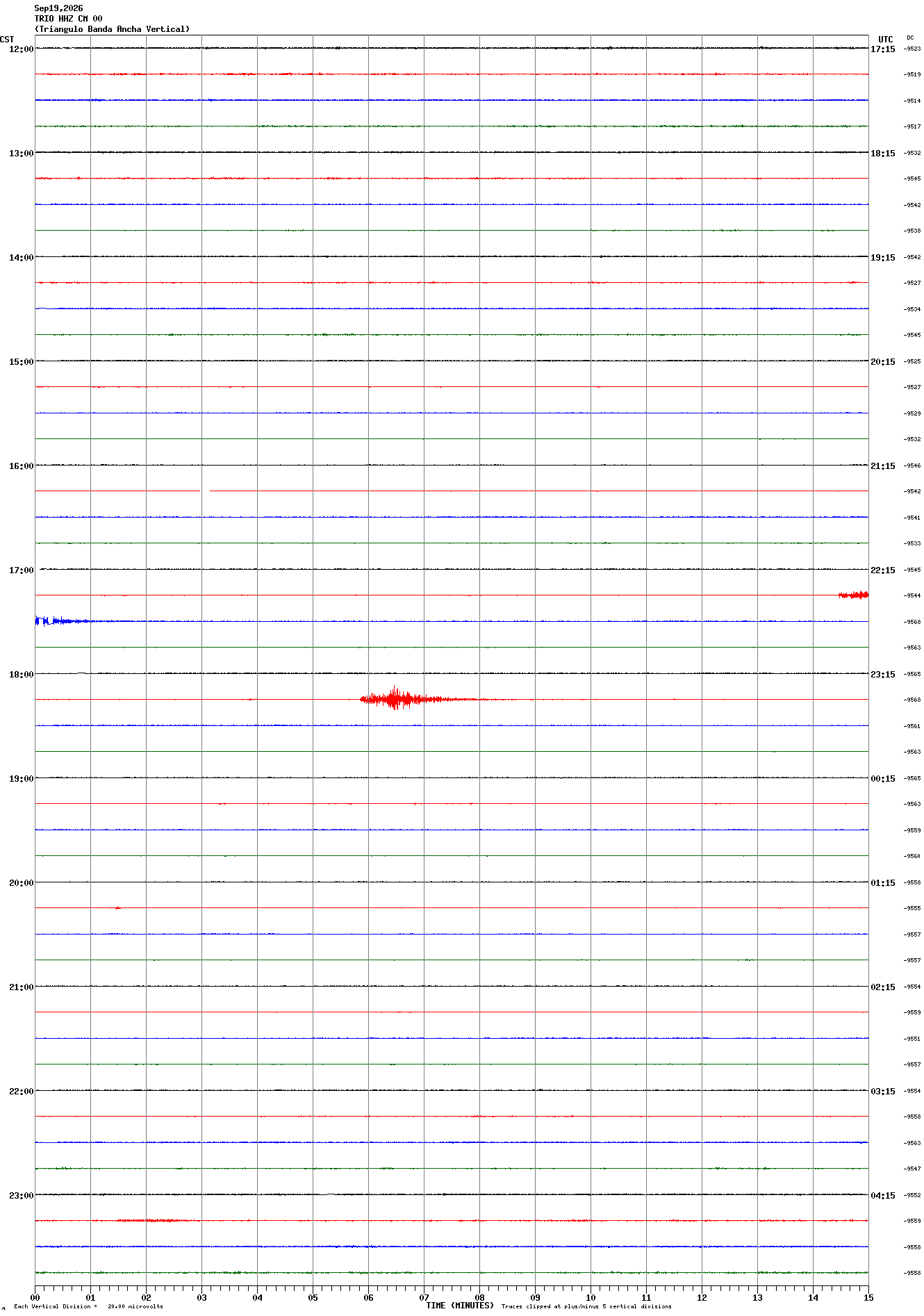Click the red burst at end of 17:15 trace
This screenshot has width=924, height=1316.
[x=853, y=595]
